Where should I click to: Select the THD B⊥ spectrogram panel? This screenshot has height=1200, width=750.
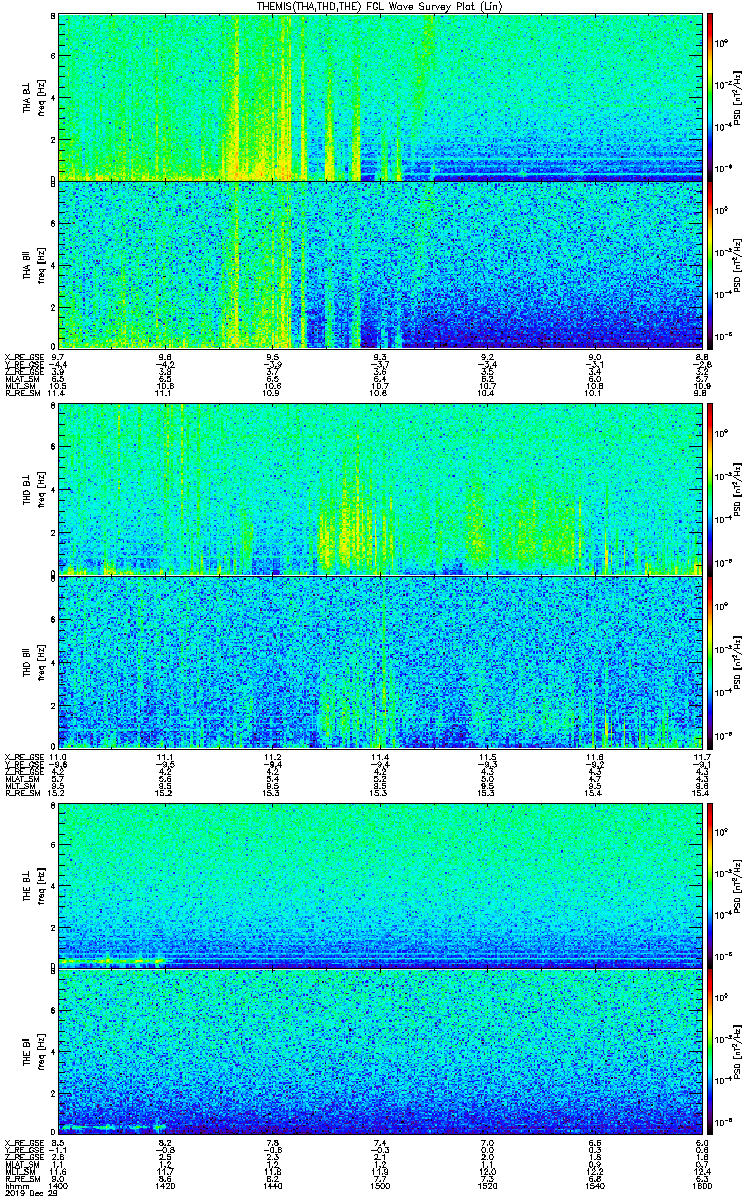click(x=381, y=487)
